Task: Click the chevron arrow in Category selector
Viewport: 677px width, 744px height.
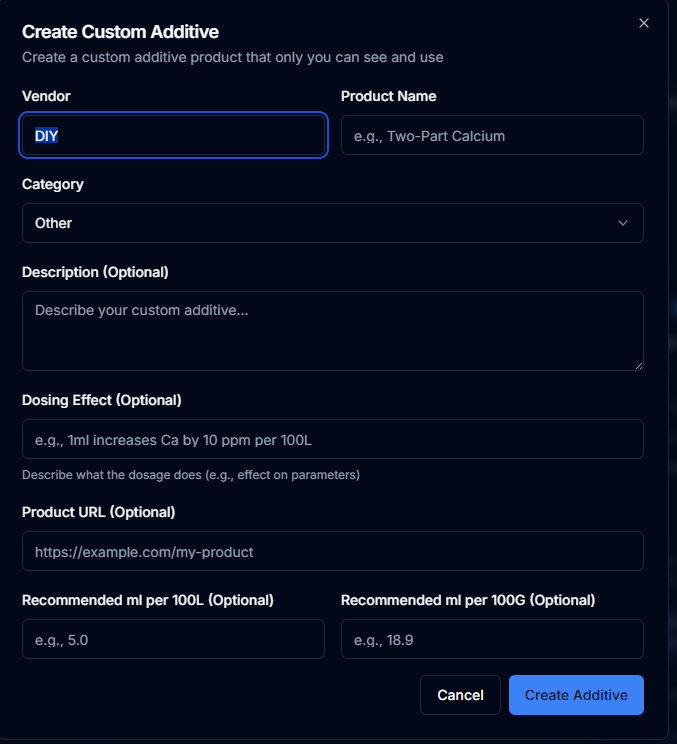Action: (x=623, y=223)
